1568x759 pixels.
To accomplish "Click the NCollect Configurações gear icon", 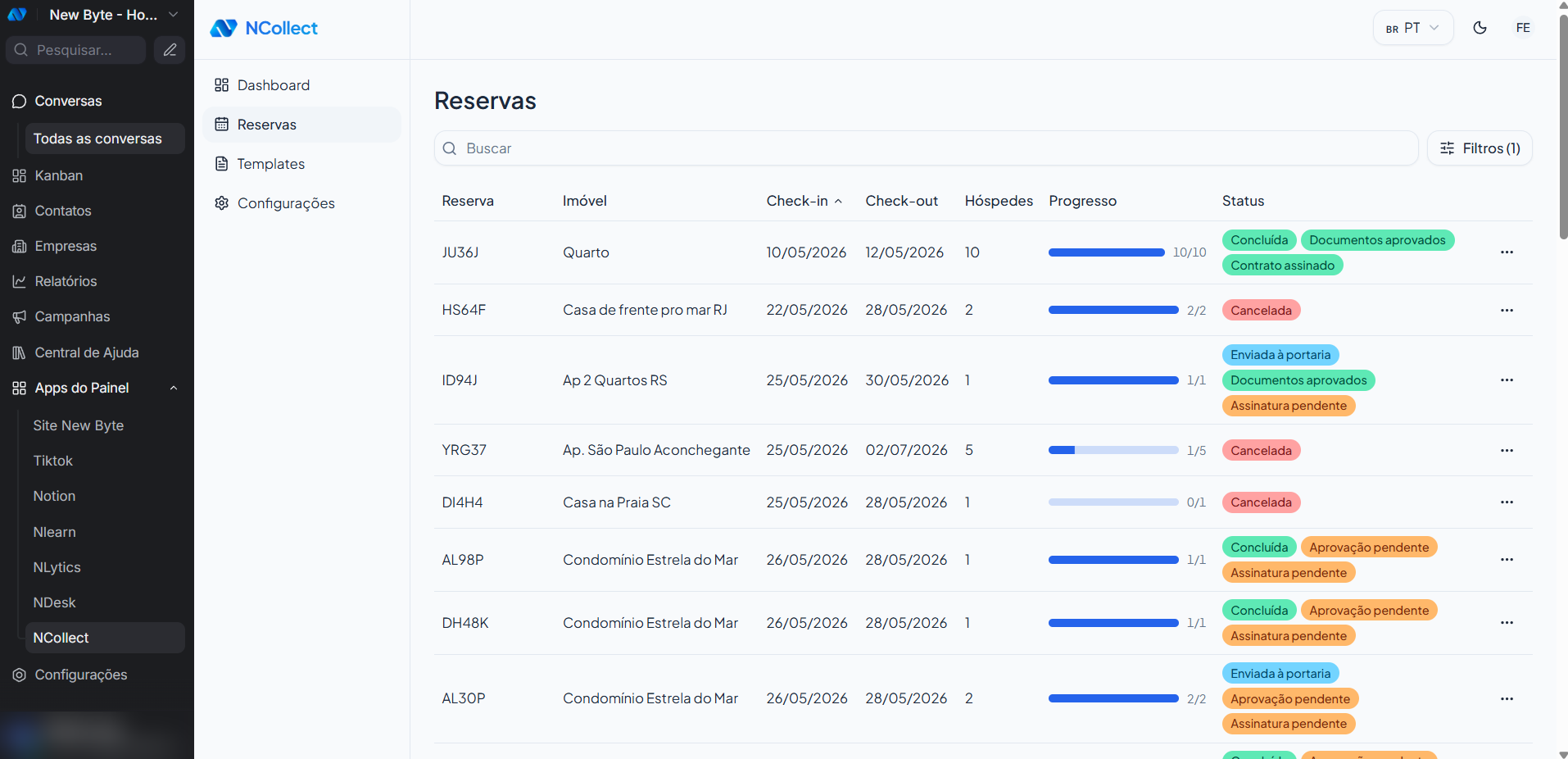I will (x=221, y=203).
